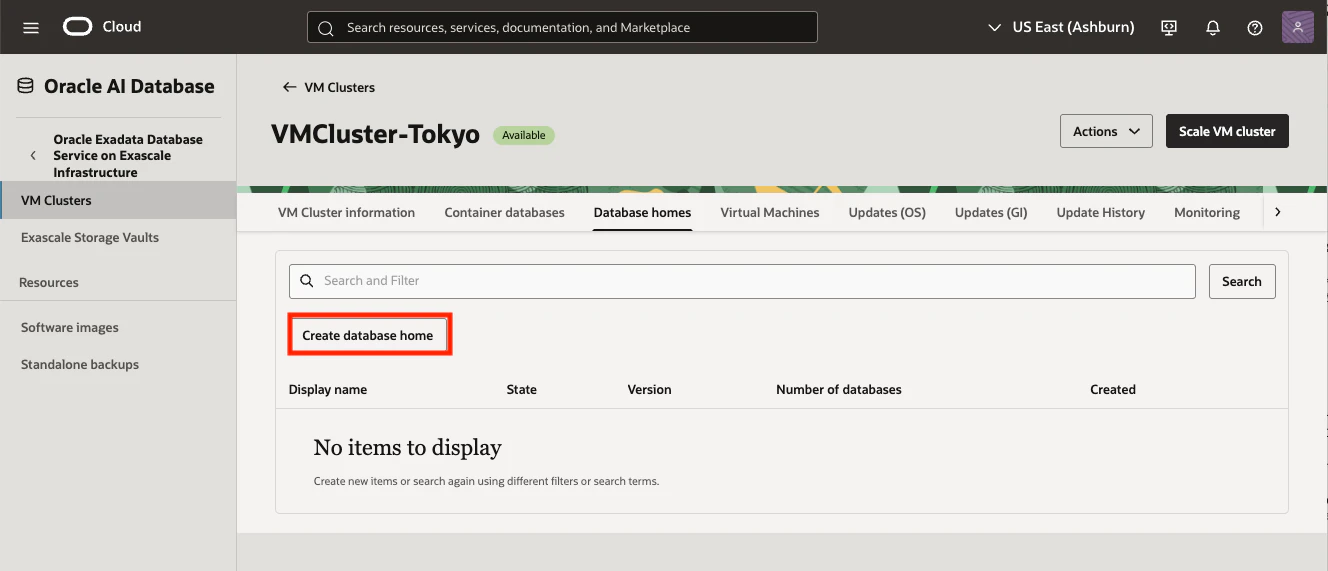Open the user profile avatar
The width and height of the screenshot is (1328, 571).
point(1297,27)
